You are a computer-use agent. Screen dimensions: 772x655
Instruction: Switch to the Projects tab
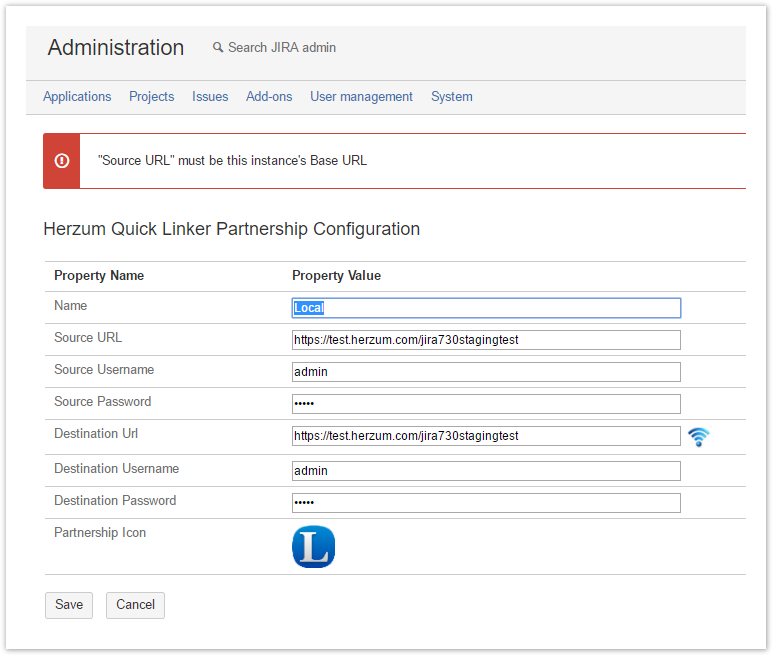[x=151, y=97]
